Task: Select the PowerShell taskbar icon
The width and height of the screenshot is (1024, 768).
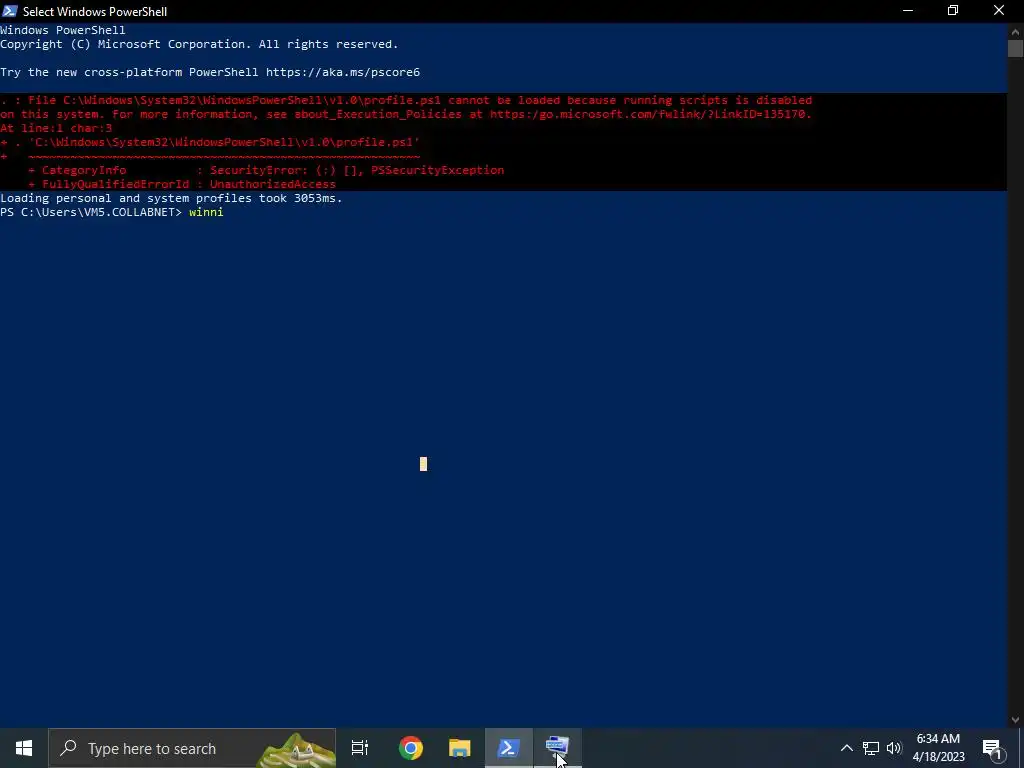Action: 509,748
